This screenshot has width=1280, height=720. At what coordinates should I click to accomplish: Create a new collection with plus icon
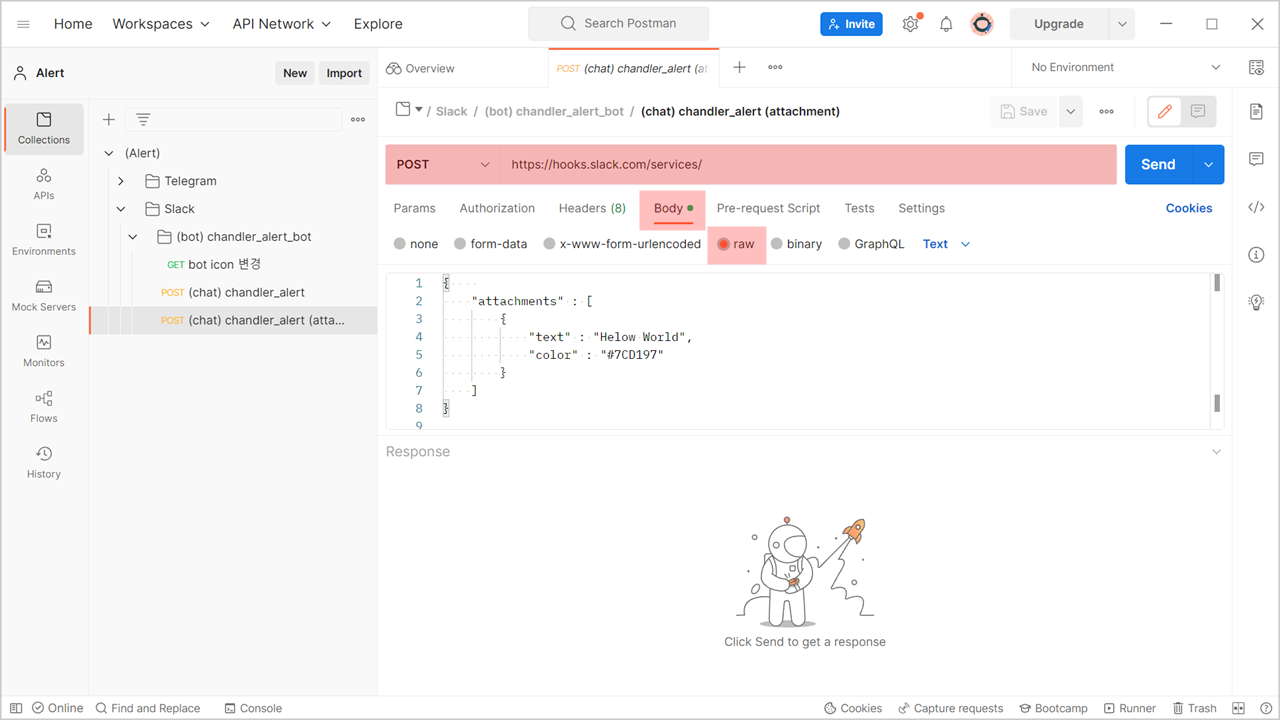(109, 120)
